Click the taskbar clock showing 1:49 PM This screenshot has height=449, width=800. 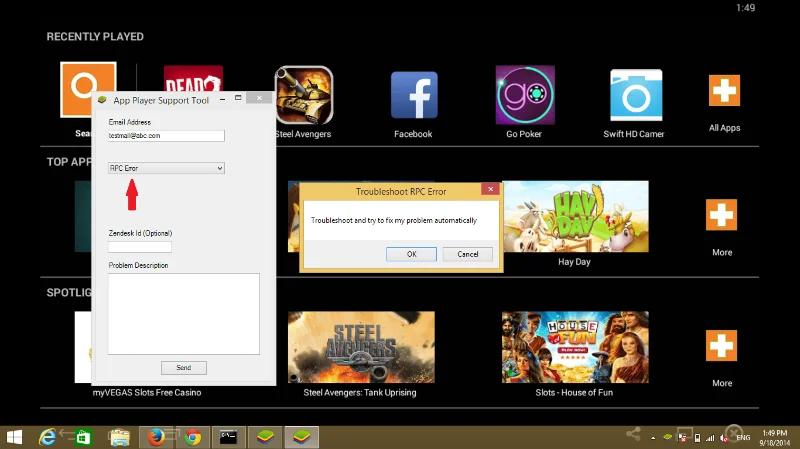(774, 438)
